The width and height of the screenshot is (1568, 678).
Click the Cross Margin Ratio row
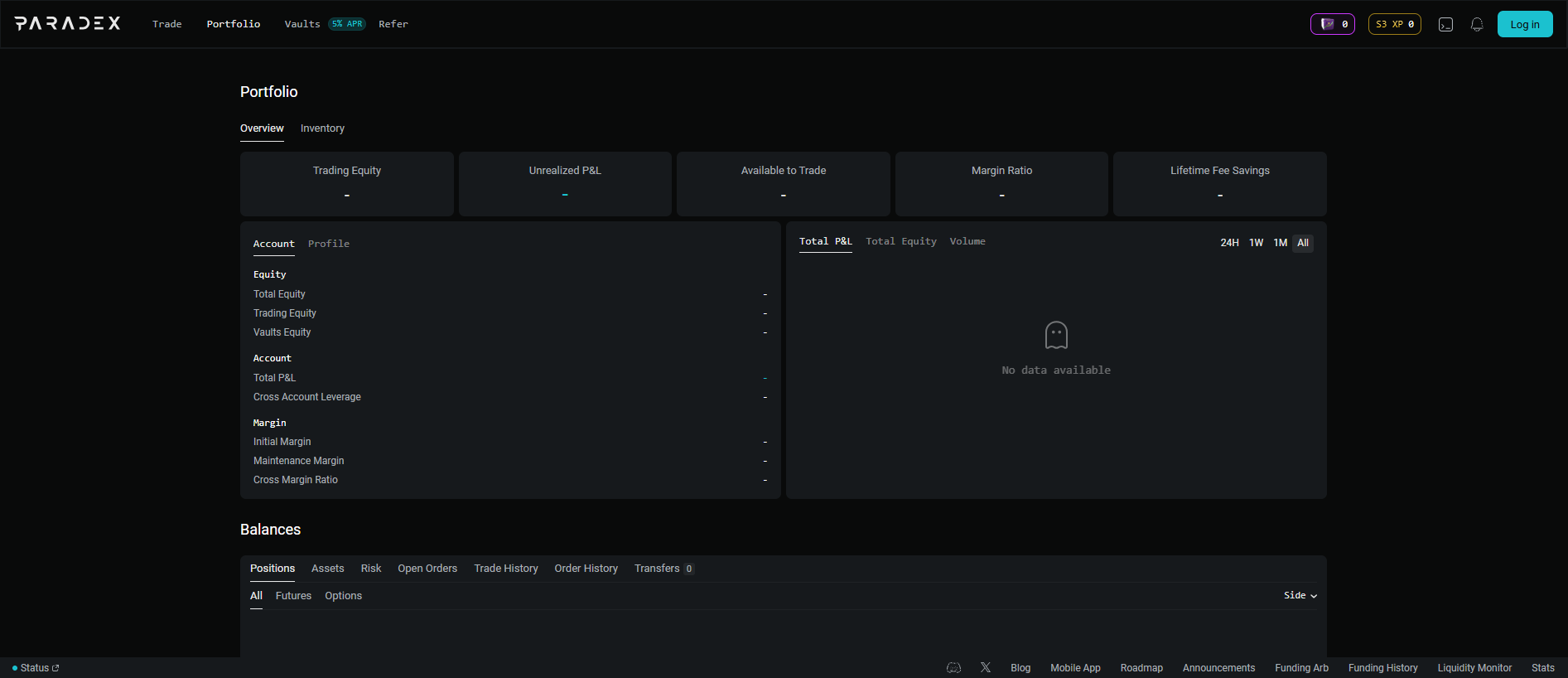click(x=510, y=480)
